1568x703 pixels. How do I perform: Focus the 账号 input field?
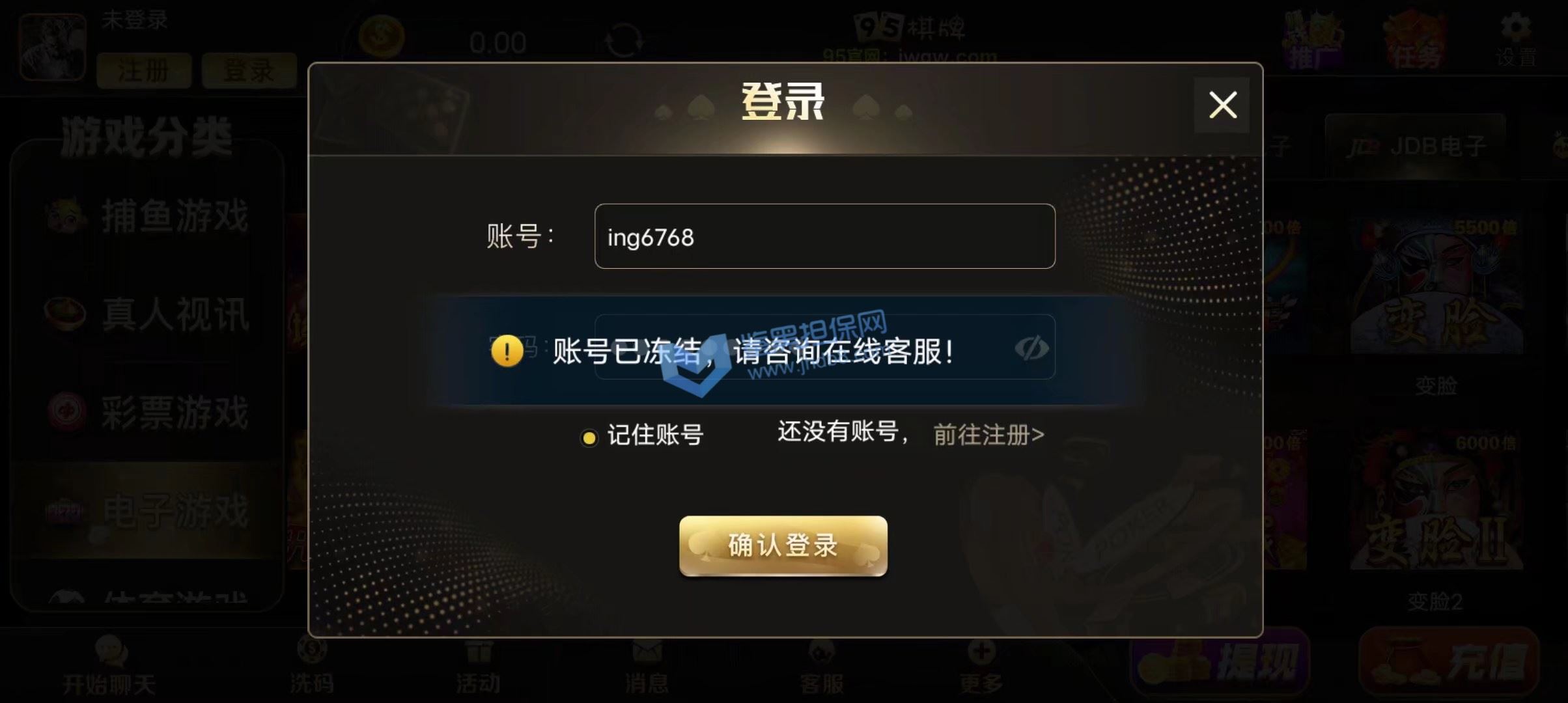click(824, 236)
